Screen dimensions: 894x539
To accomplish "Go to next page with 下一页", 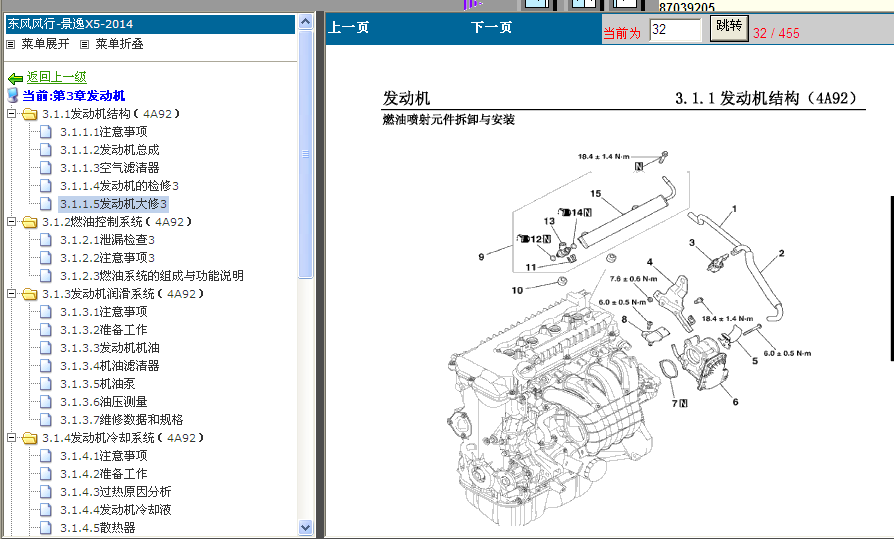I will (x=491, y=27).
